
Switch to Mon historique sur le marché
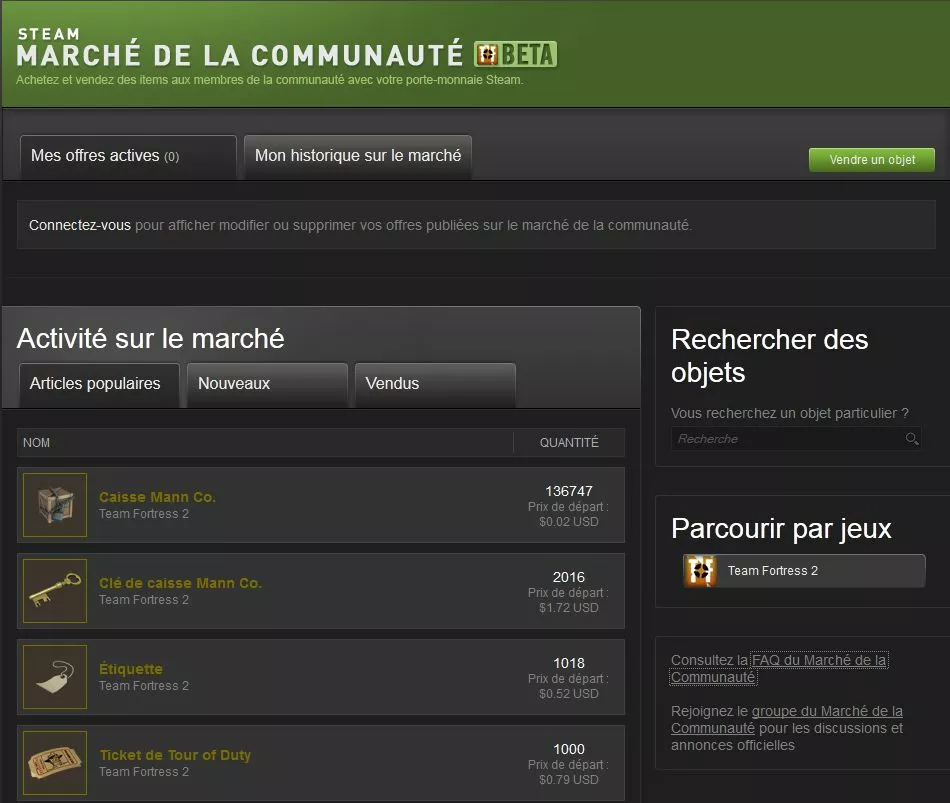pos(357,156)
